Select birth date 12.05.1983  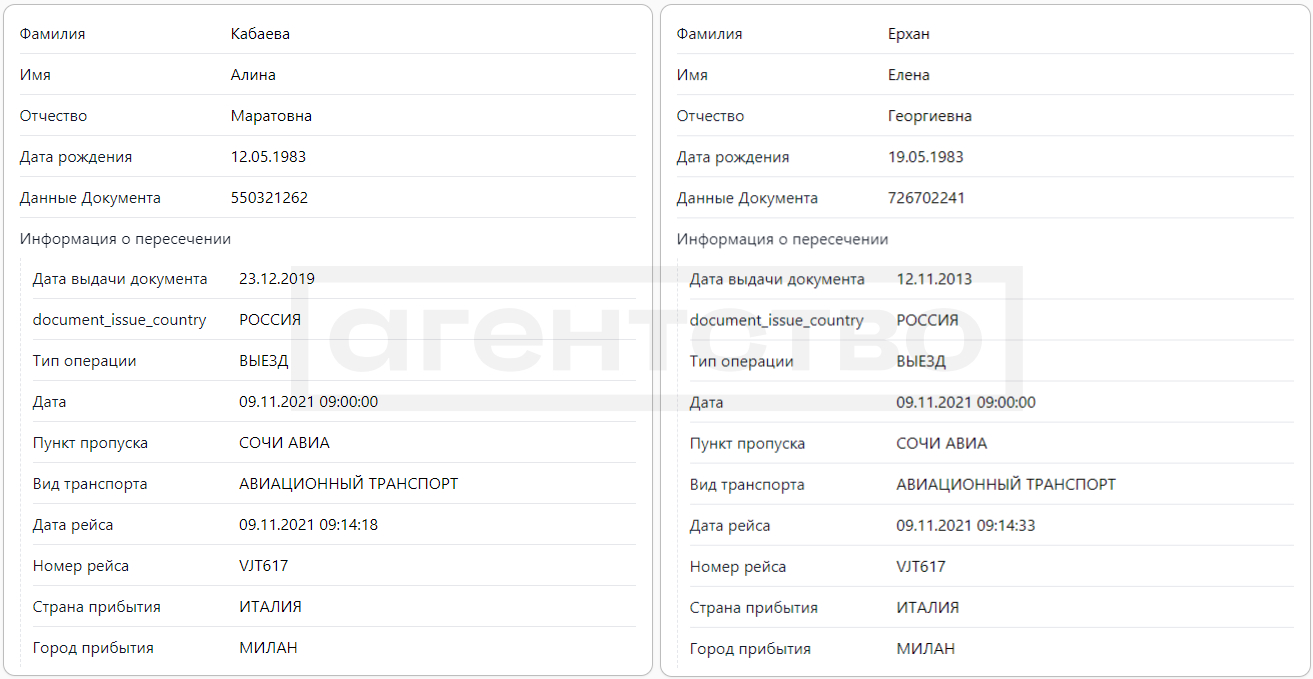[x=268, y=157]
